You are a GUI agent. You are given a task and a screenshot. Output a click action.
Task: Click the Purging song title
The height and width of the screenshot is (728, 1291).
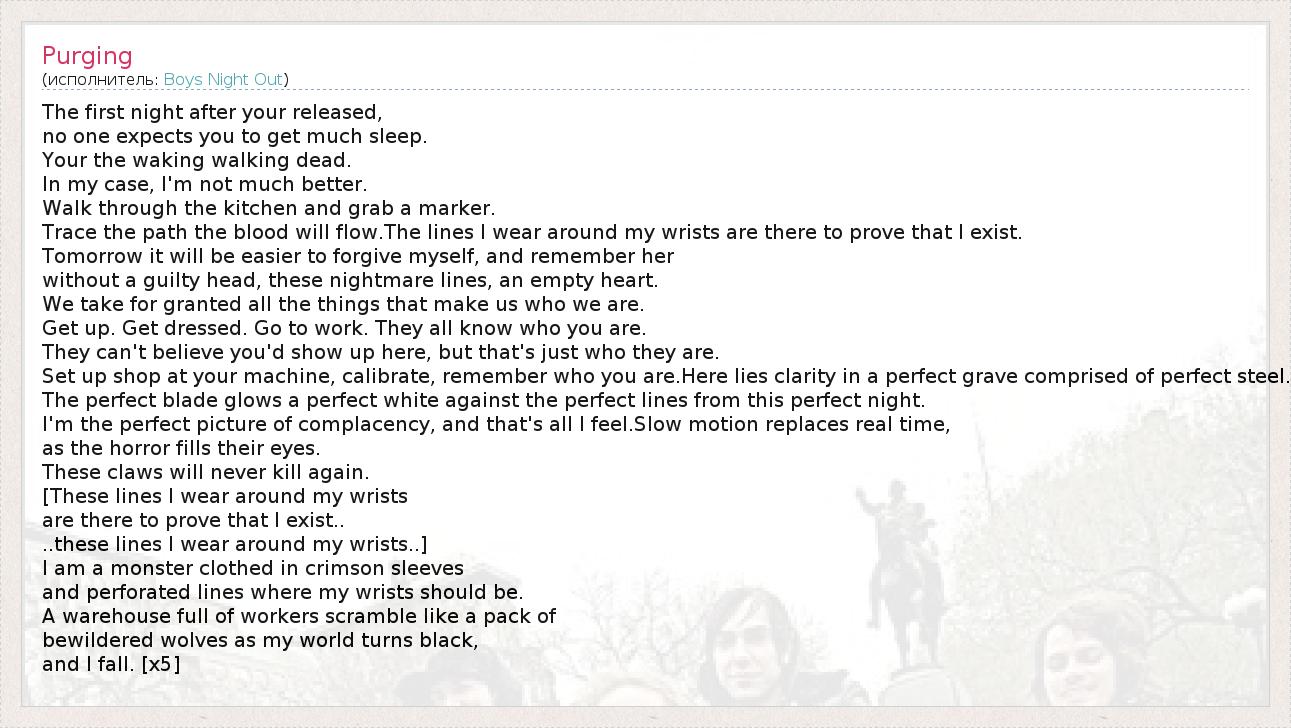pyautogui.click(x=87, y=56)
